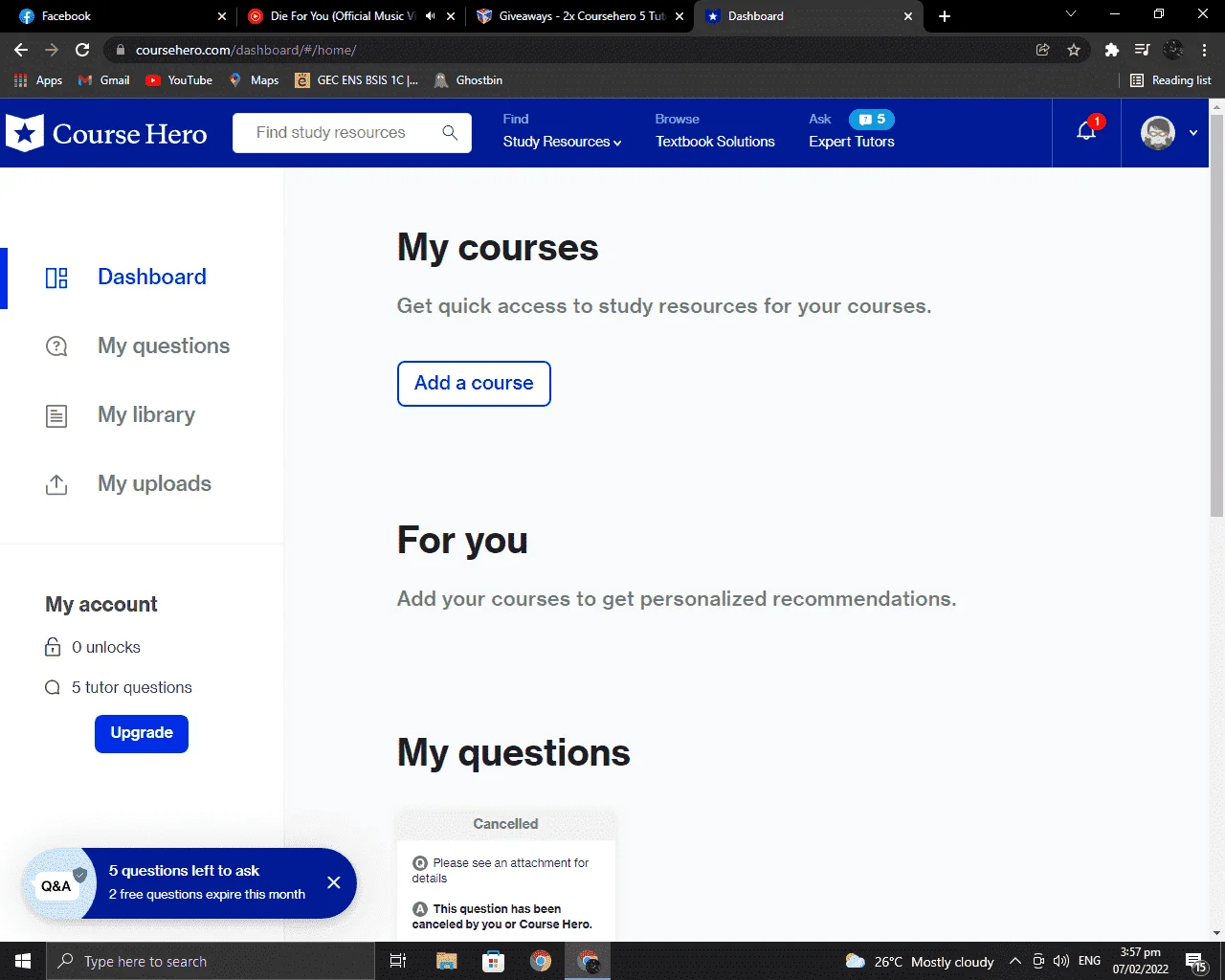Click the 0 unlocks link
Image resolution: width=1225 pixels, height=980 pixels.
pyautogui.click(x=106, y=647)
